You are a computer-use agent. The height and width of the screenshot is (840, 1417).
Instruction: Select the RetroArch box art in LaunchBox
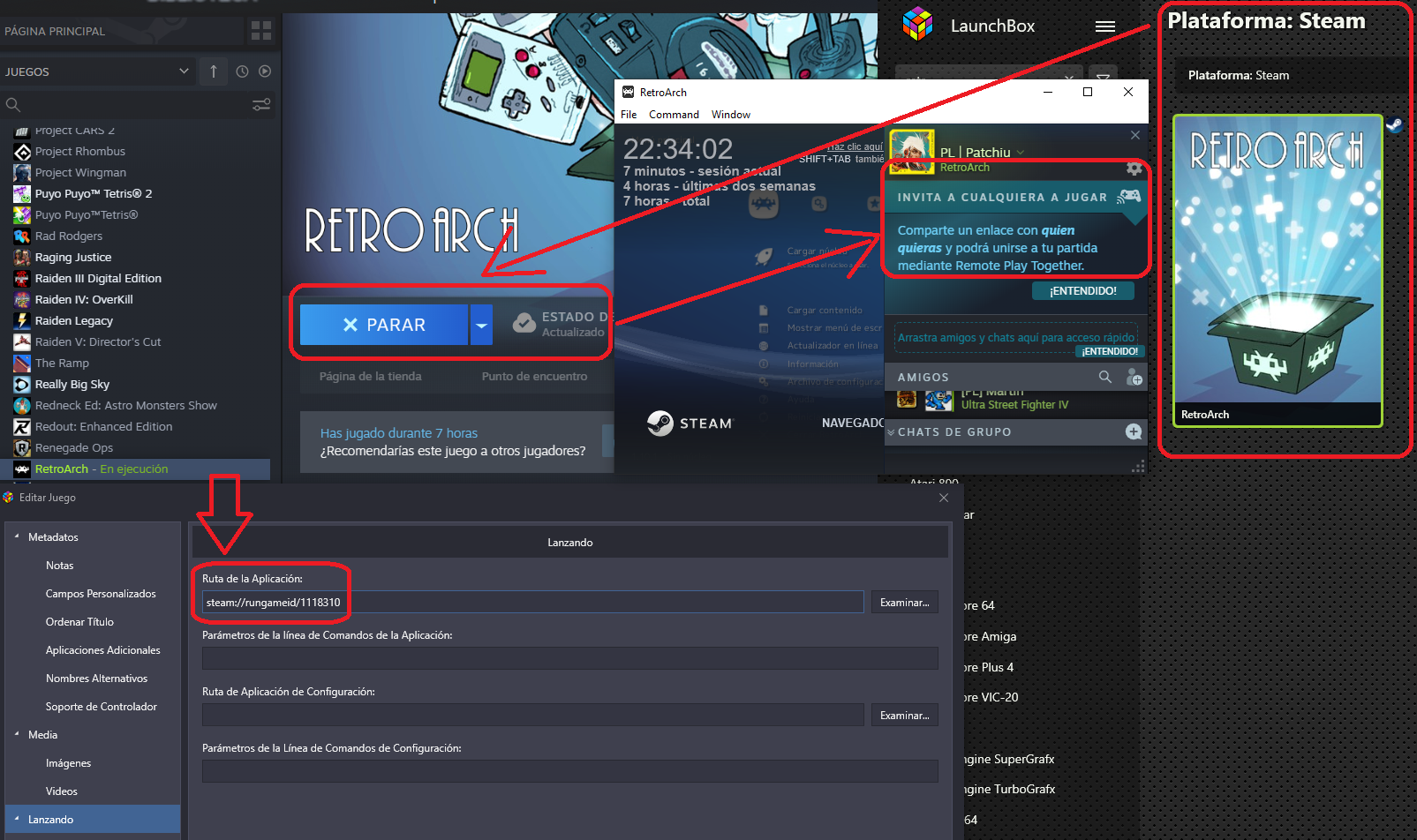[1278, 271]
